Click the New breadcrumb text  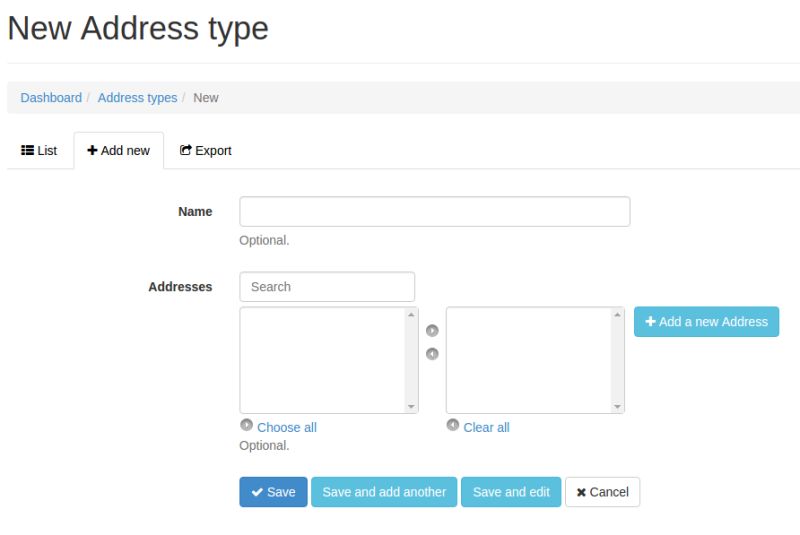click(206, 98)
